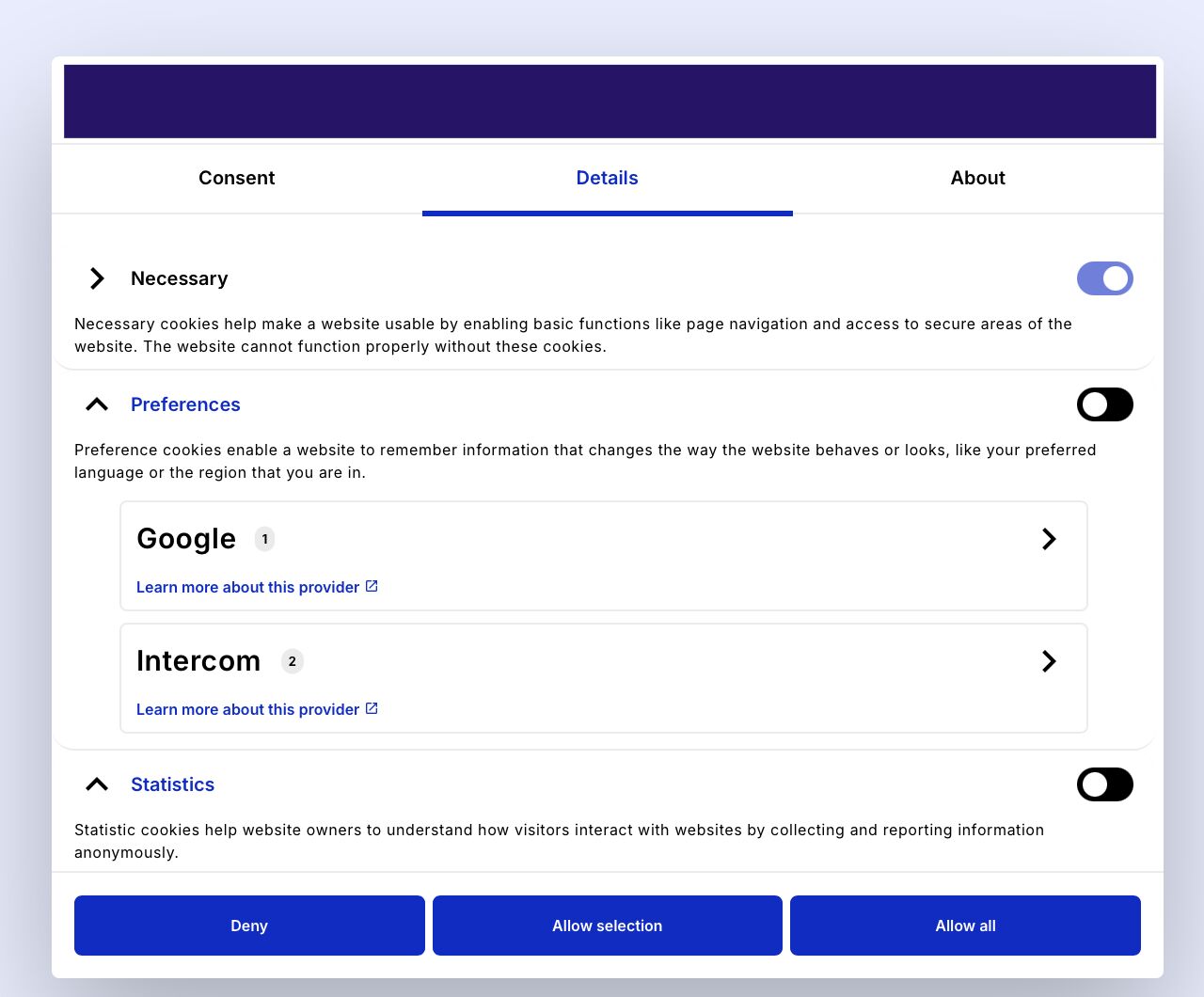Click the Intercom provider name
The height and width of the screenshot is (997, 1204).
pyautogui.click(x=198, y=661)
